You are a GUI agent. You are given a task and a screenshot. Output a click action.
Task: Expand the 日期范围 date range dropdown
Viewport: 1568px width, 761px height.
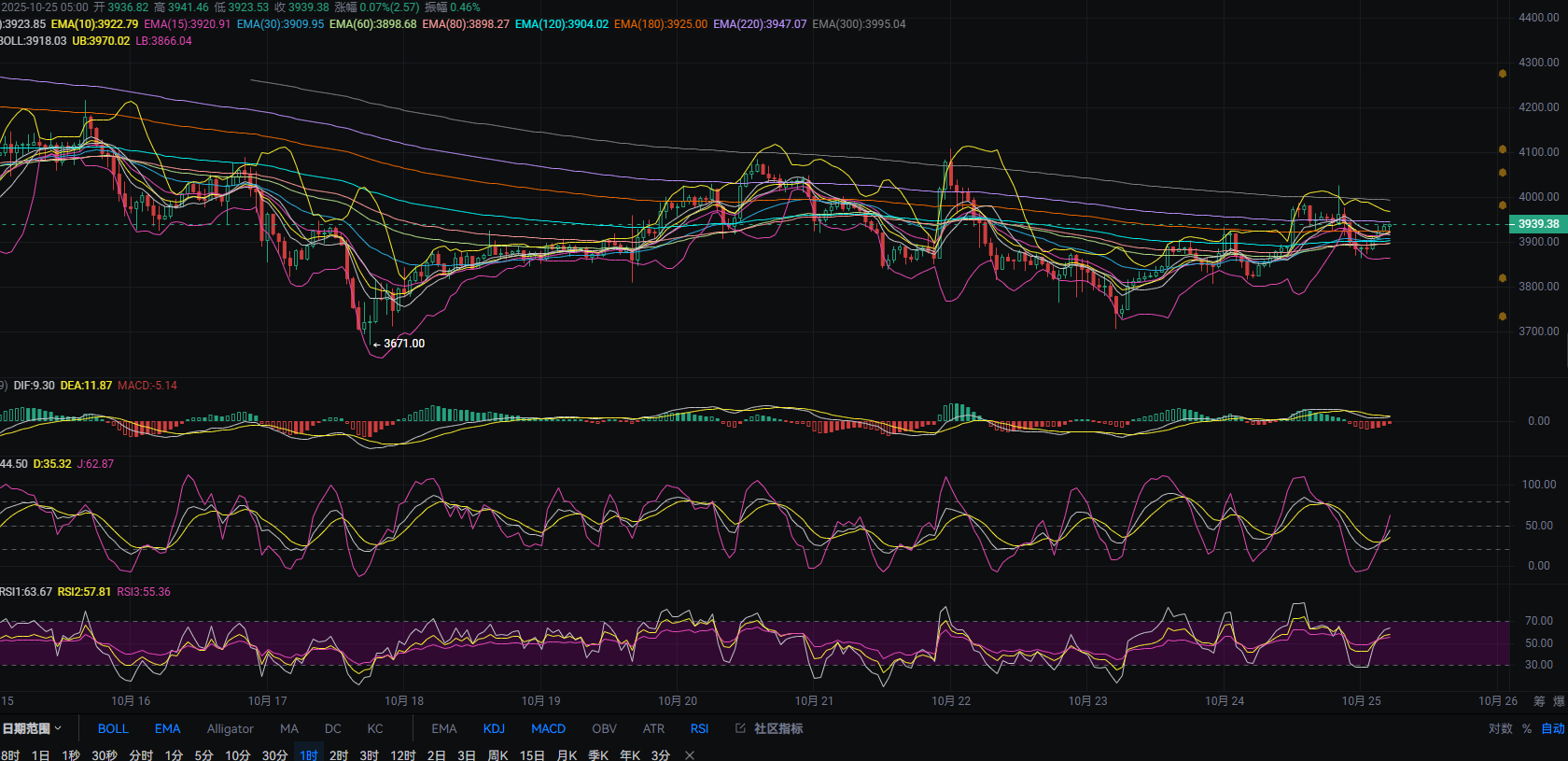coord(32,728)
